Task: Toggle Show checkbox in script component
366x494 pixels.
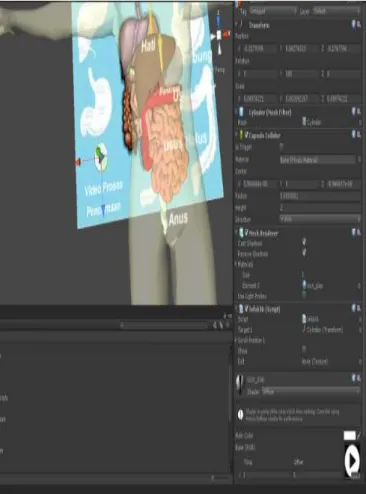Action: pyautogui.click(x=304, y=349)
